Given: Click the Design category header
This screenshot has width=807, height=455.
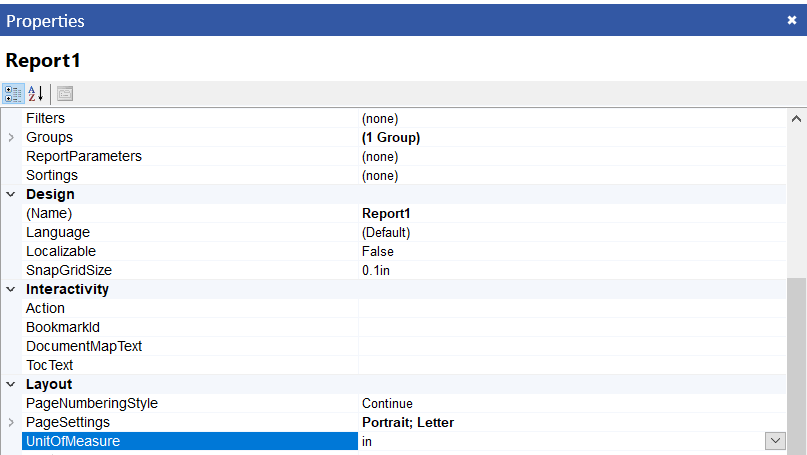Looking at the screenshot, I should click(x=50, y=195).
